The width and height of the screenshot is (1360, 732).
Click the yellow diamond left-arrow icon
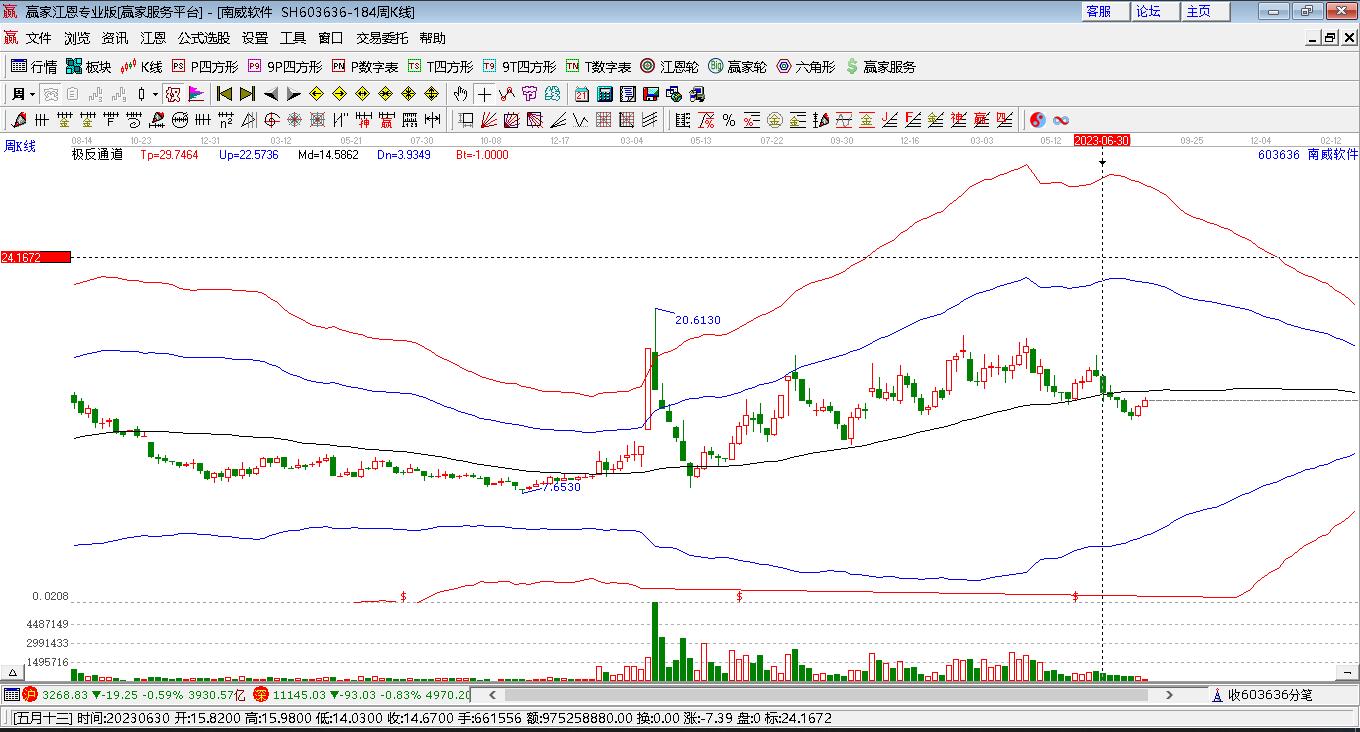[317, 94]
